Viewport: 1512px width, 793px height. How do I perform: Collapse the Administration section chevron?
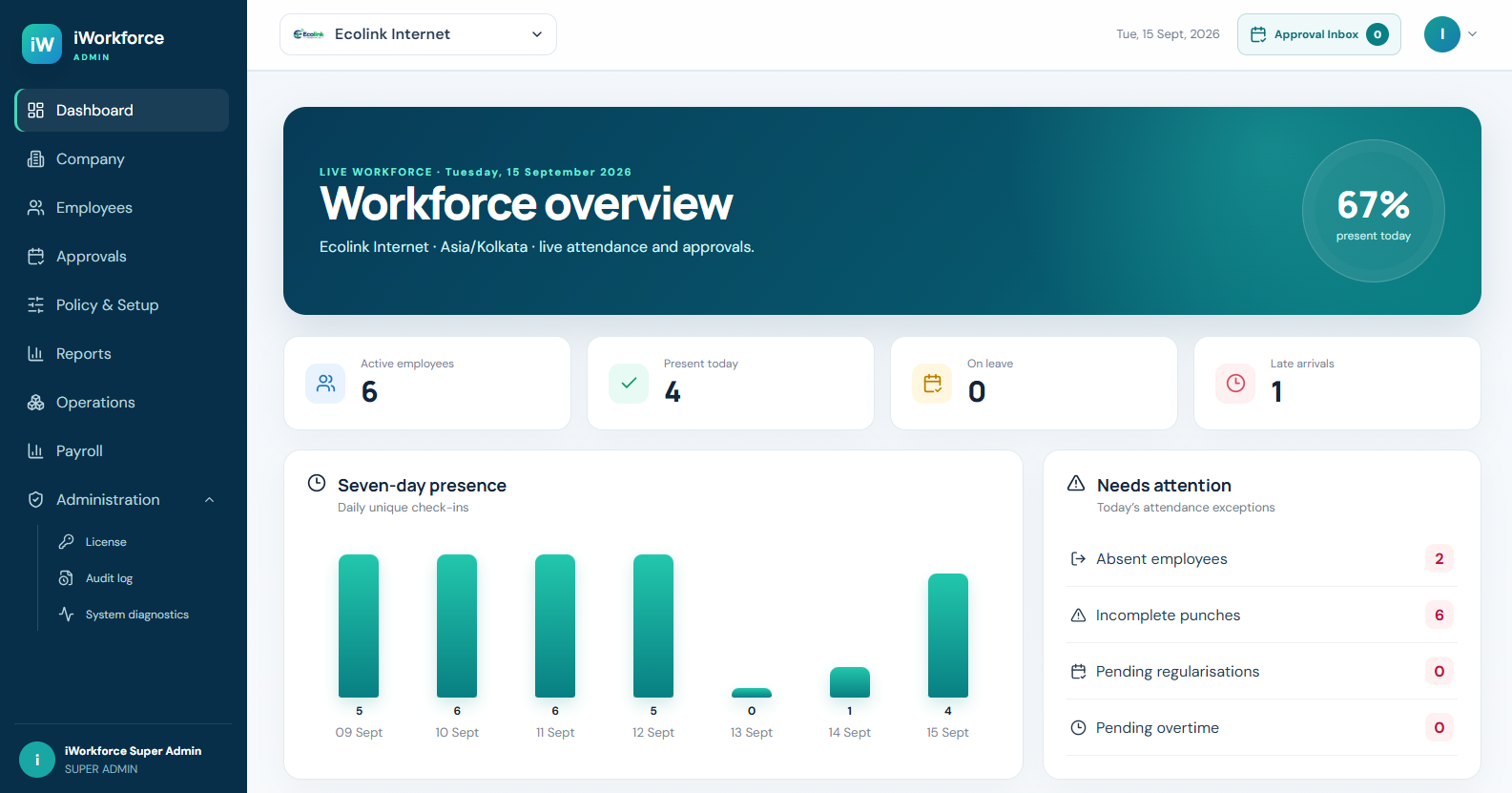[x=209, y=499]
